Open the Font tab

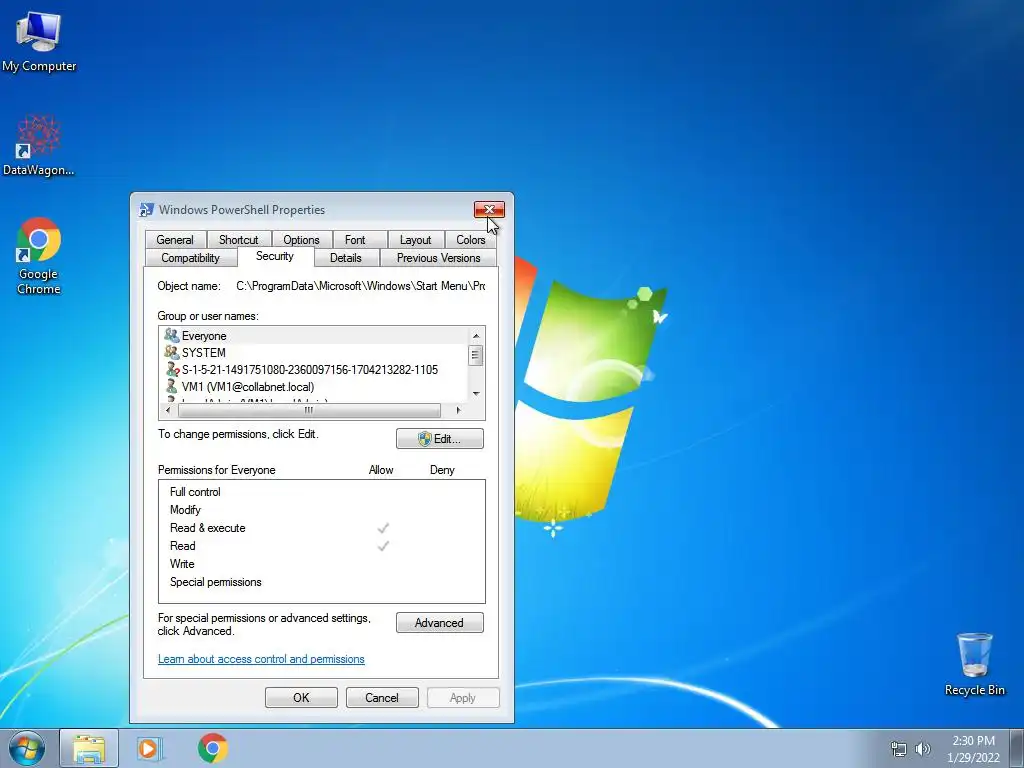point(355,240)
